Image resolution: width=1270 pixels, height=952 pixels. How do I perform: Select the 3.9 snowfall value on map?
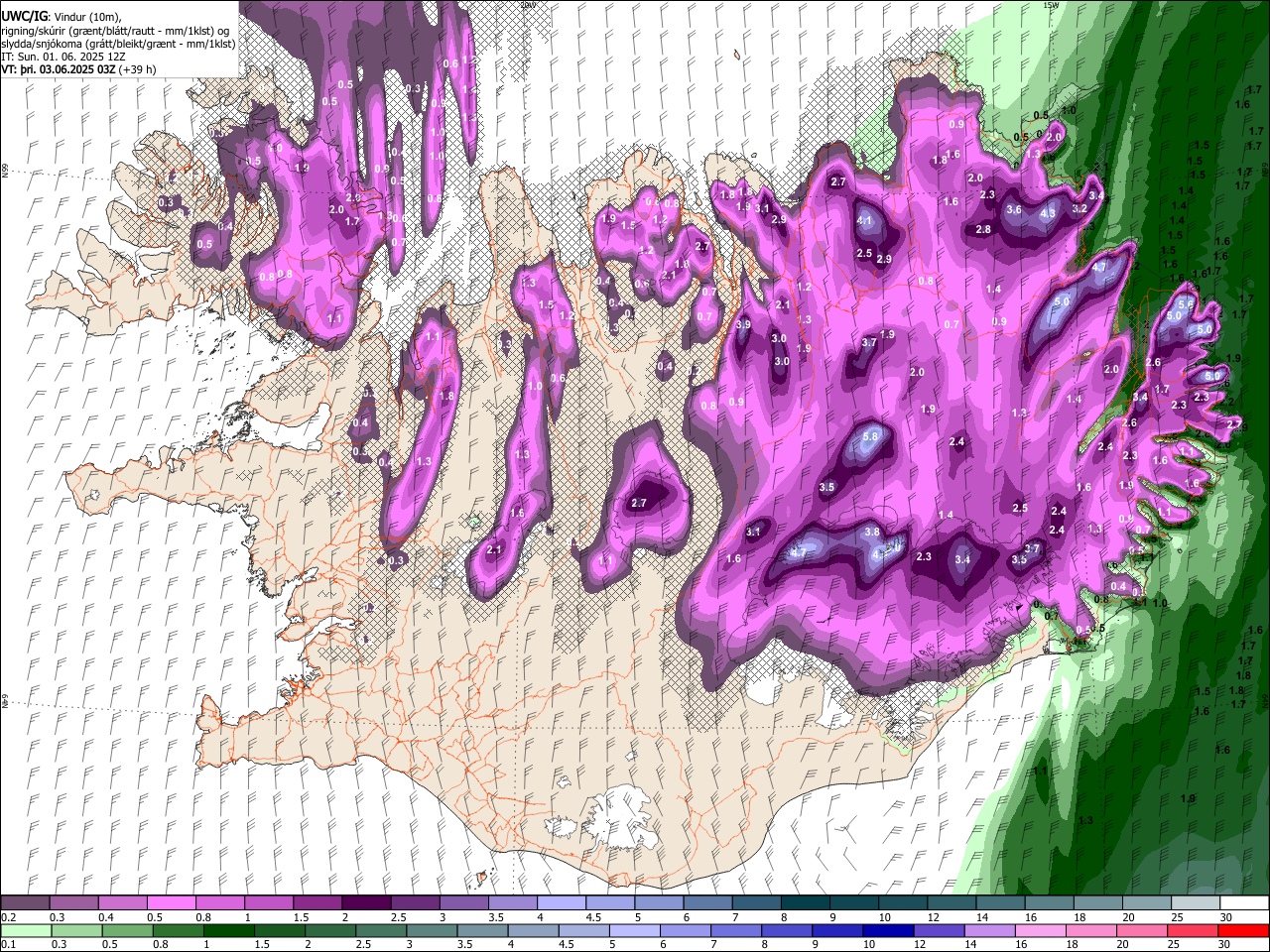pyautogui.click(x=744, y=325)
